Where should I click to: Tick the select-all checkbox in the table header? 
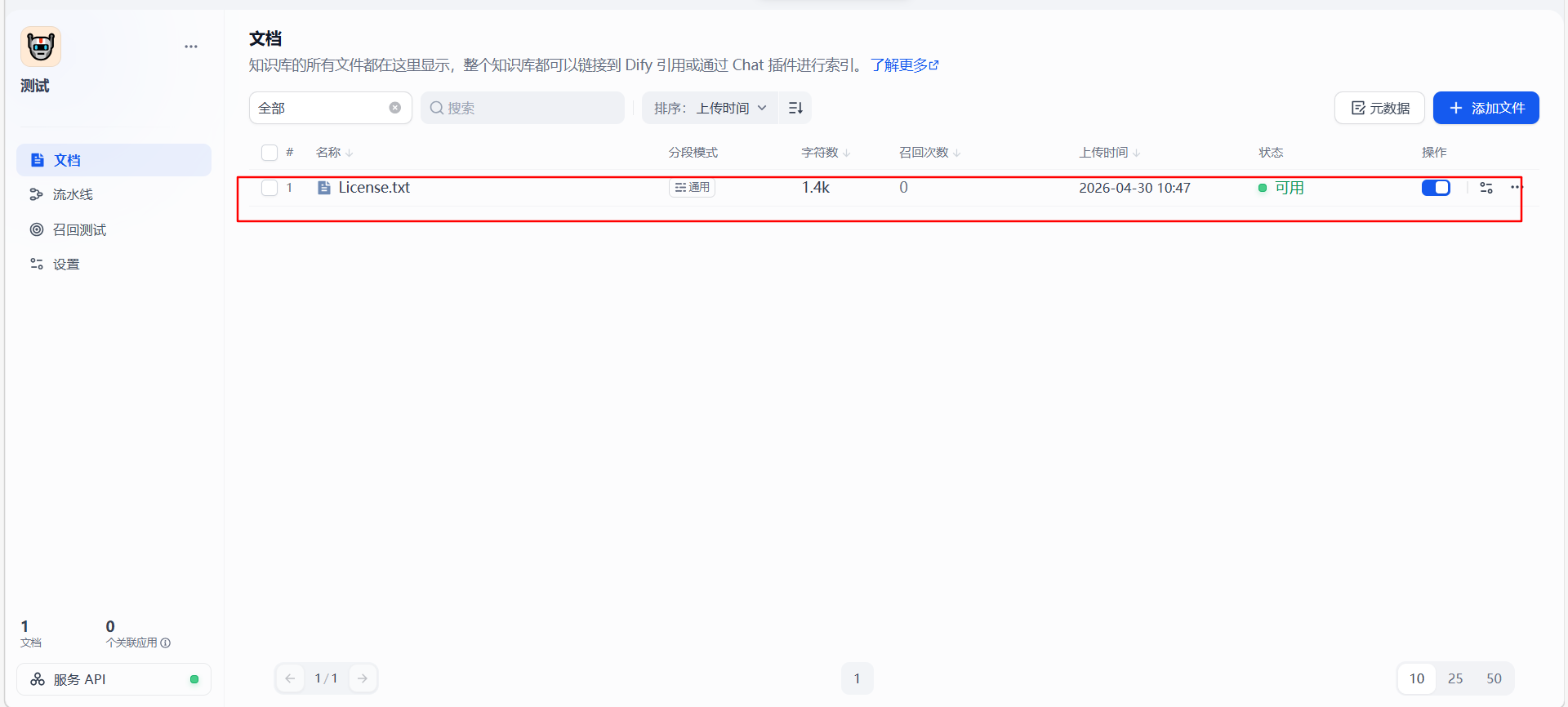click(x=269, y=153)
